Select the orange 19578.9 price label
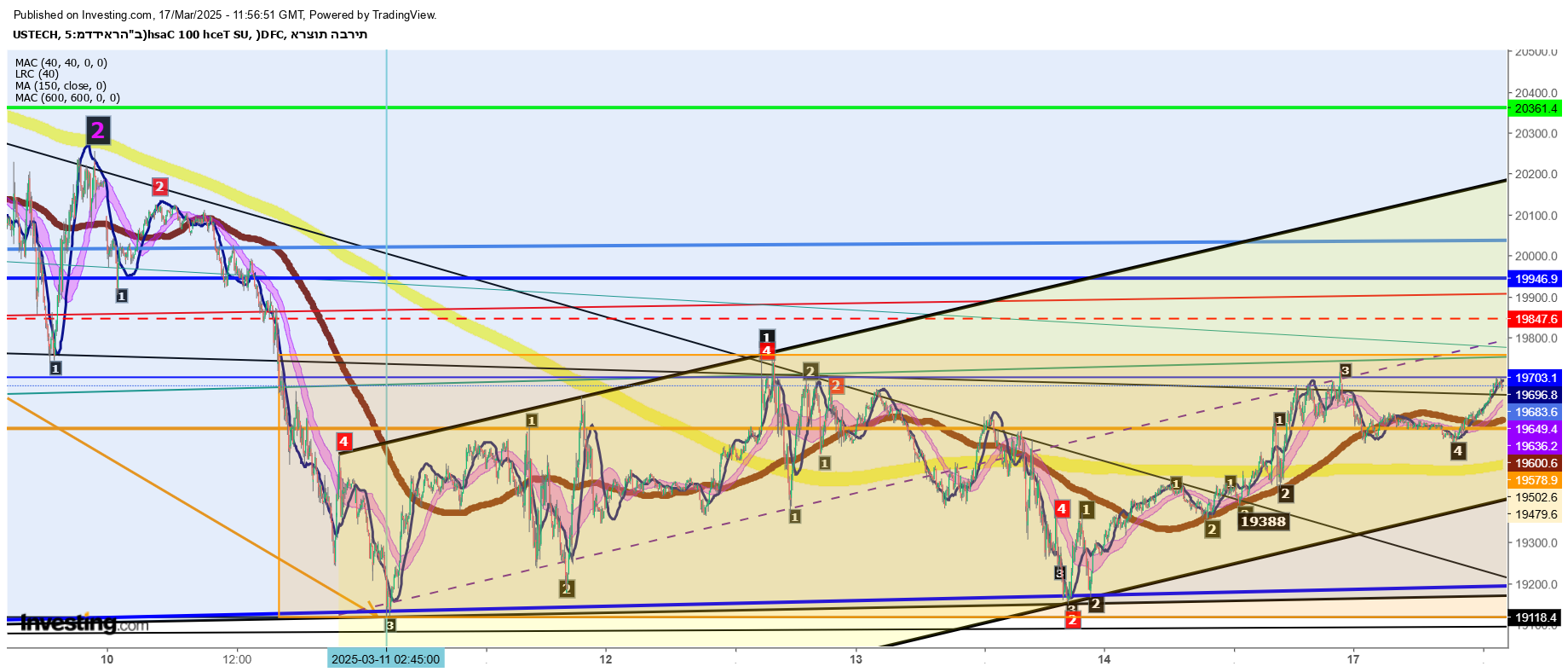The image size is (1568, 672). (x=1536, y=480)
